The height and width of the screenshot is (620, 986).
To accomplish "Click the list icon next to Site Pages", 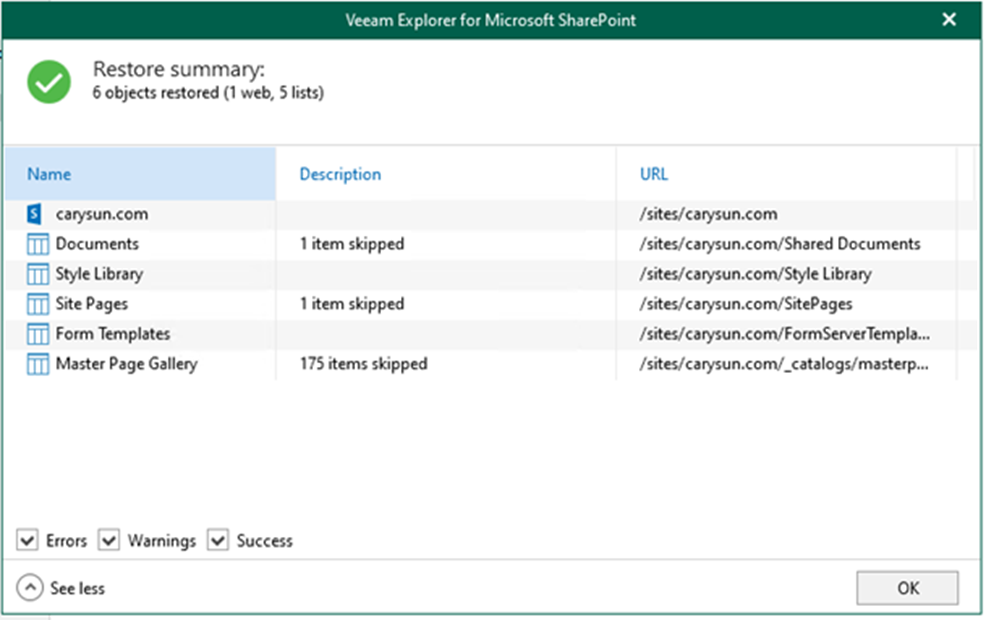I will (x=37, y=304).
